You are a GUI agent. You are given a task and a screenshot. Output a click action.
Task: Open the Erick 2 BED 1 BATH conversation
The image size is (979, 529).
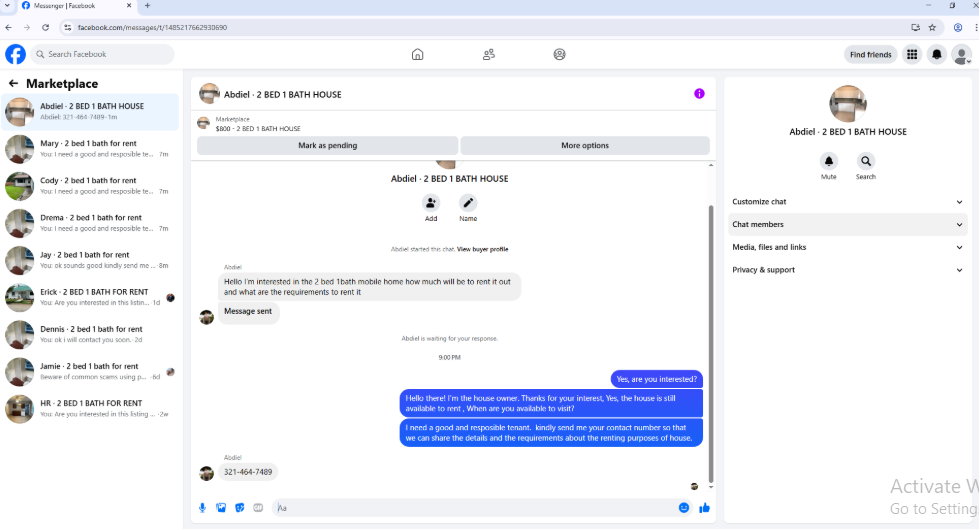[x=91, y=297]
